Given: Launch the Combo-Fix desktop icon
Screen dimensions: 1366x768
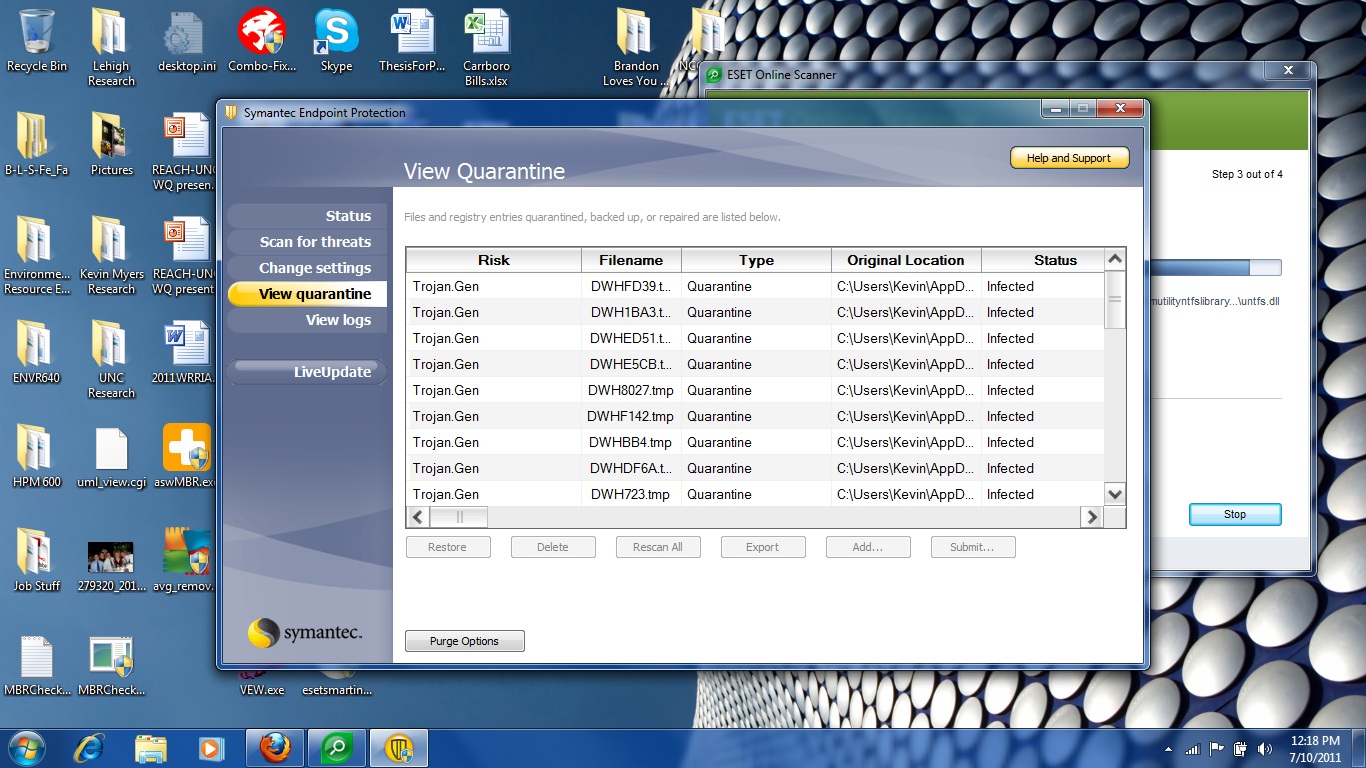Looking at the screenshot, I should click(x=262, y=40).
